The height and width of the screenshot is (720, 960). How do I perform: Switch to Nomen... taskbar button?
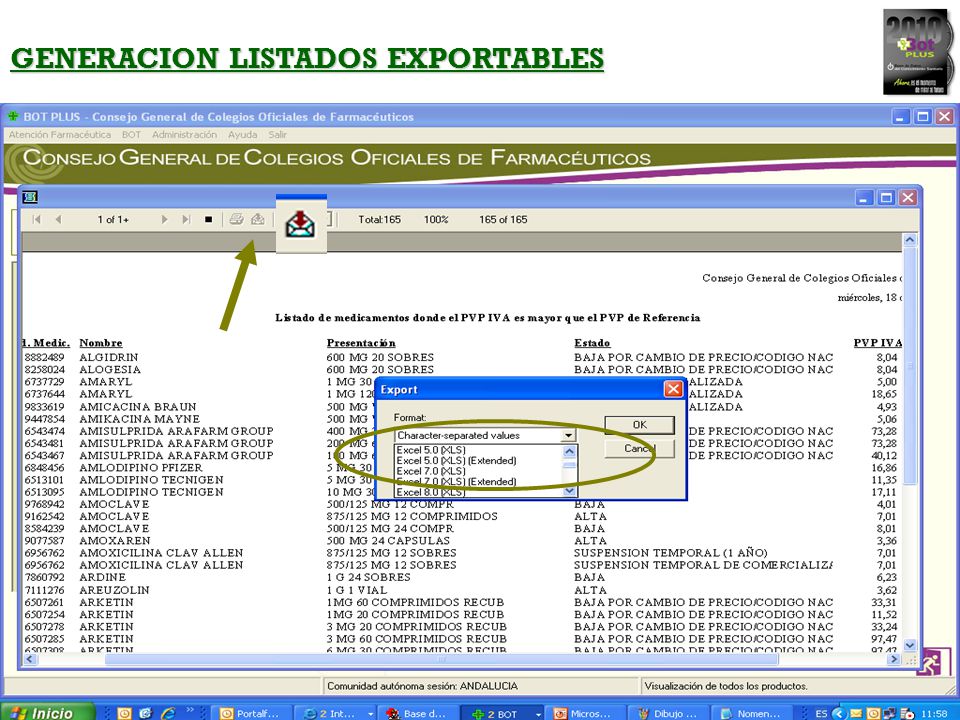[x=751, y=713]
